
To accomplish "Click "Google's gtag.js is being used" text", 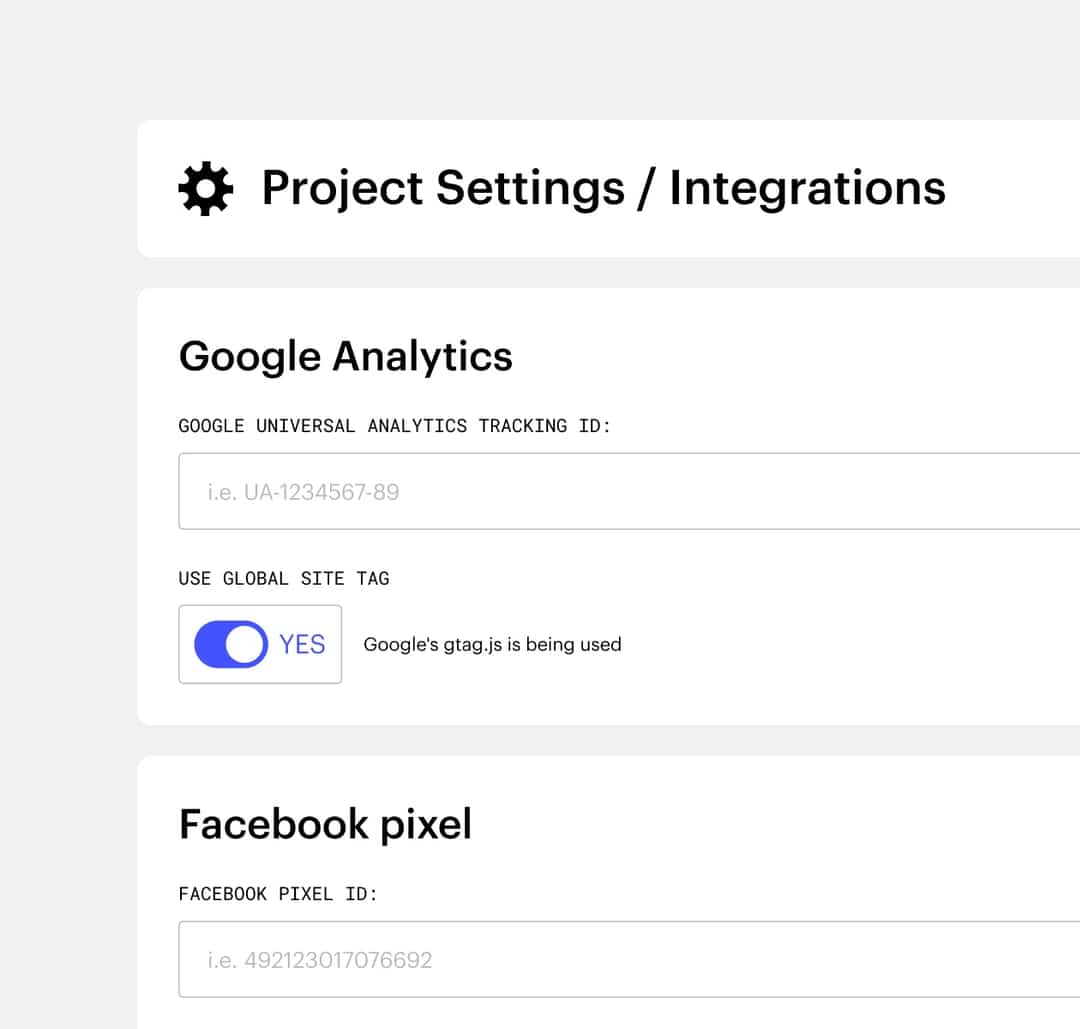I will pyautogui.click(x=492, y=645).
